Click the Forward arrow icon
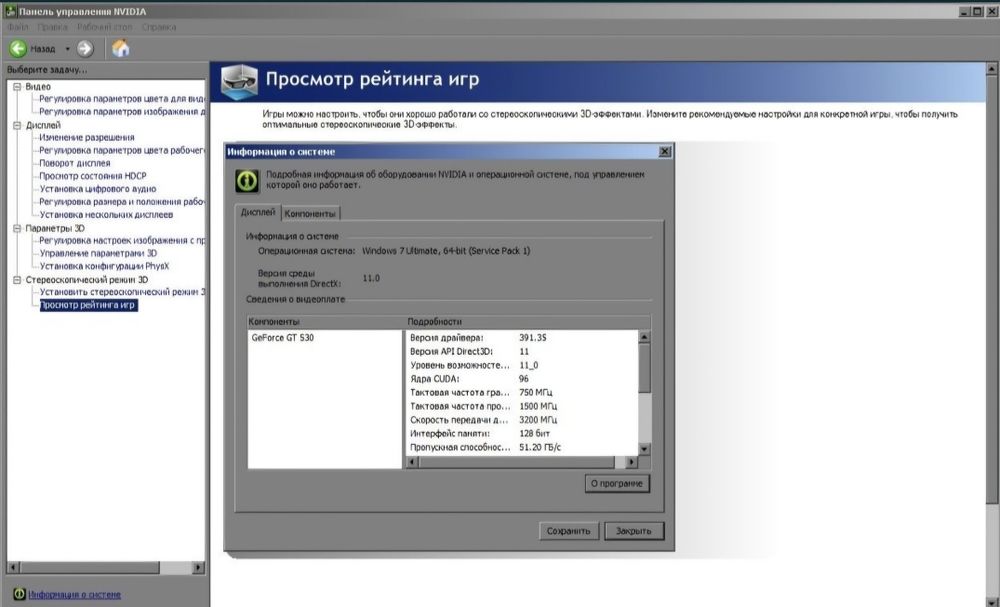Screen dimensions: 1000x607 [x=85, y=48]
